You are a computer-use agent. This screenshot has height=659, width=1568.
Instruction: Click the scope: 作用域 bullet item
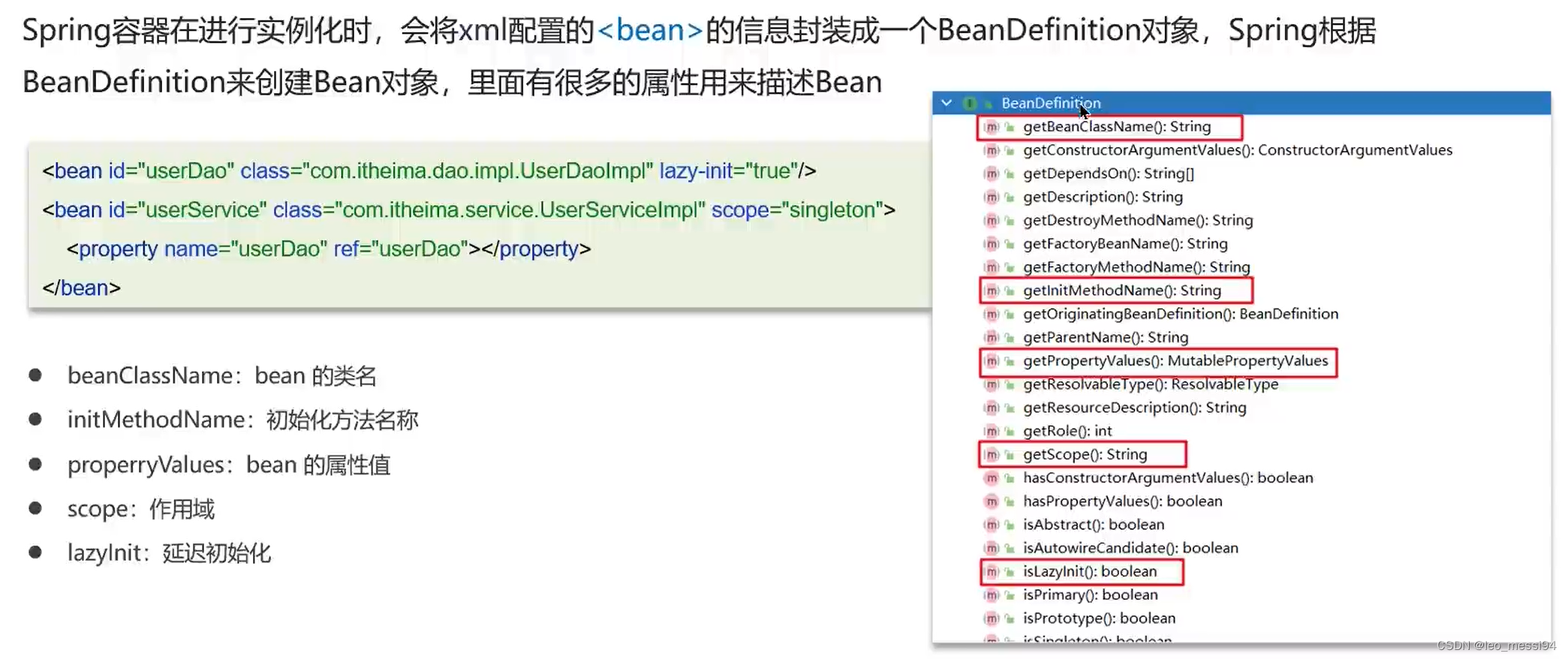click(x=141, y=510)
